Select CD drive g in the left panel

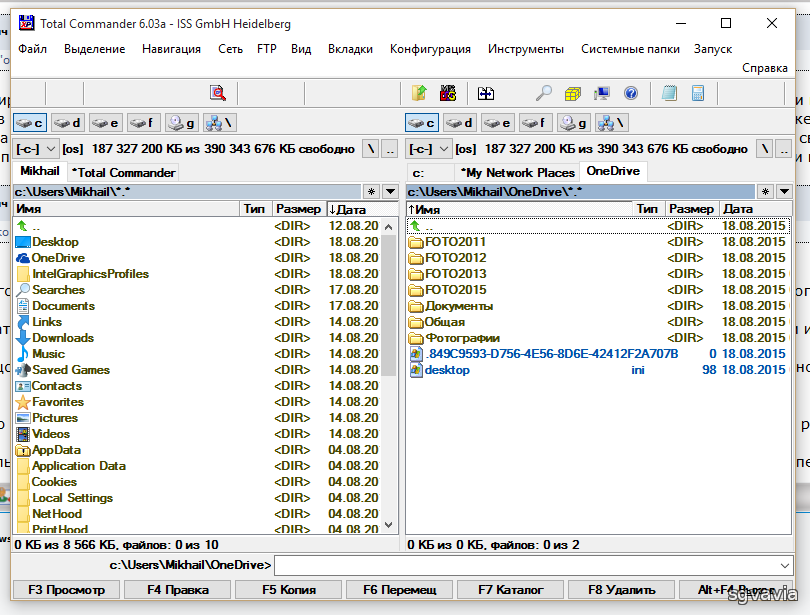coord(182,123)
